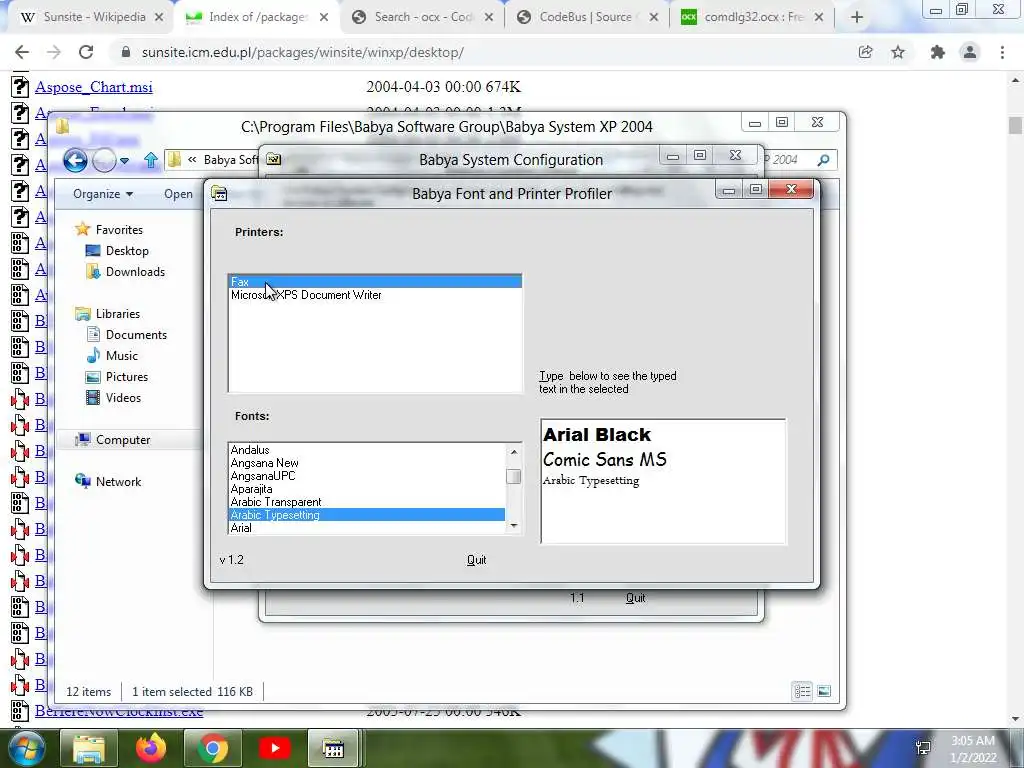Viewport: 1024px width, 768px height.
Task: Click browser forward arrow
Action: (54, 52)
